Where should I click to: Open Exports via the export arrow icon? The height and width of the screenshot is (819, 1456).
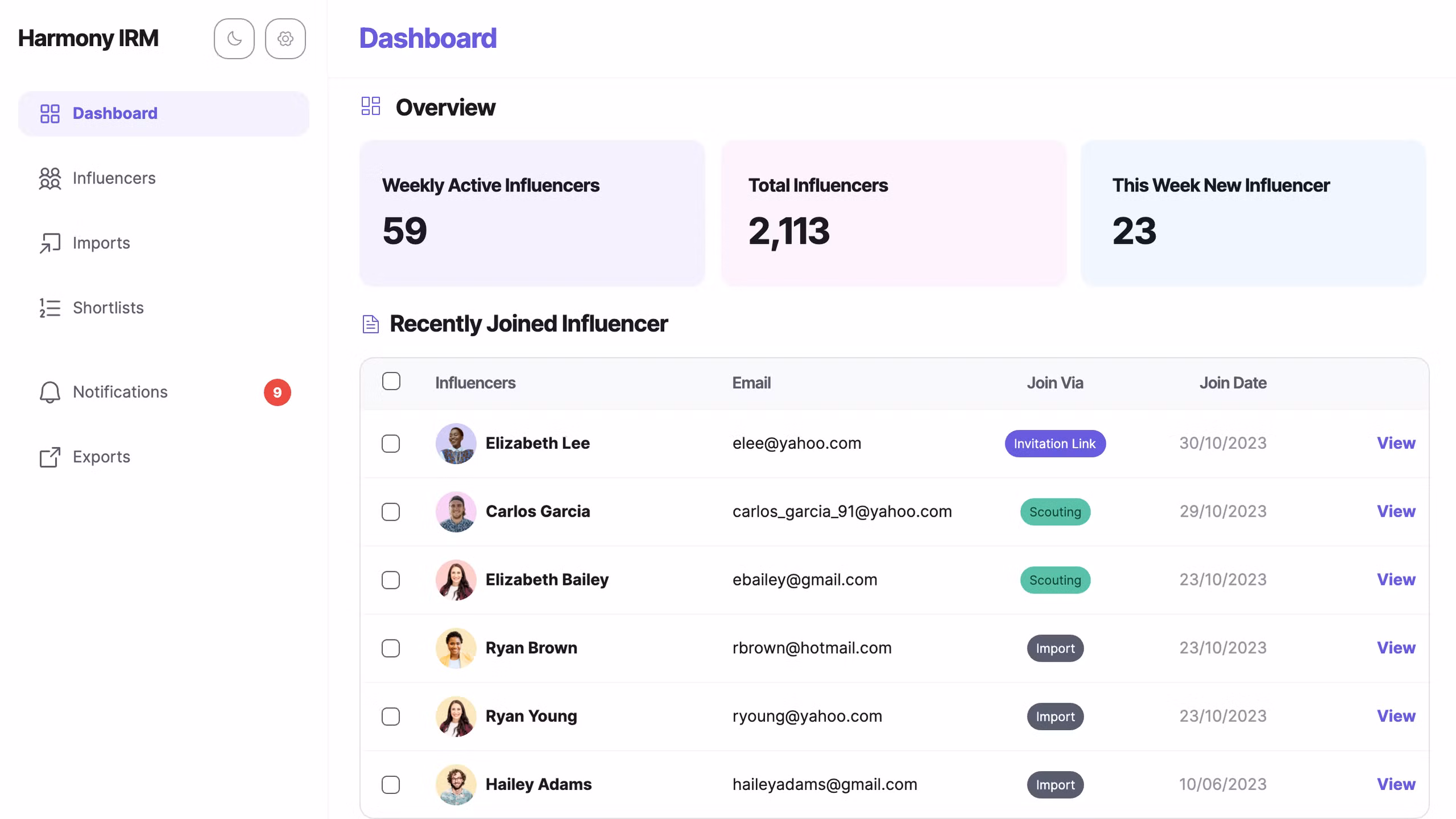pyautogui.click(x=50, y=457)
